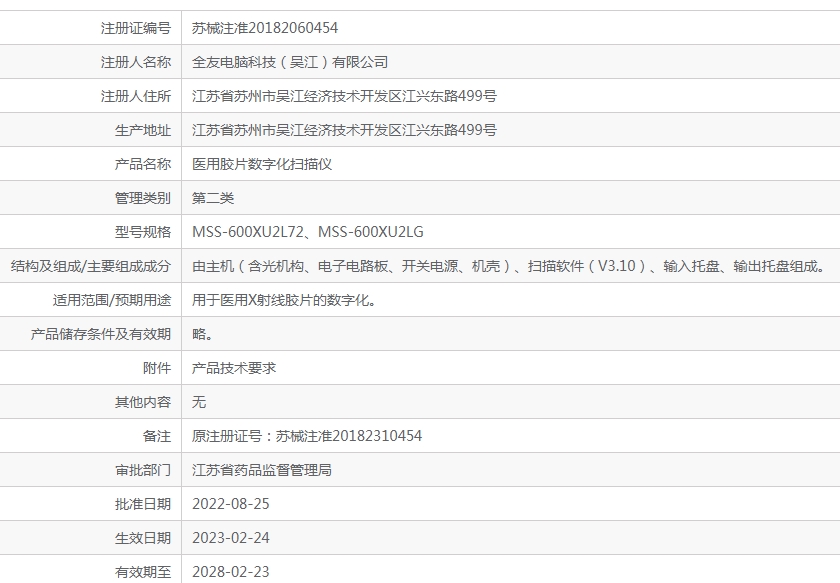Select the registration number 苏械注准20182060454
Screen dimensions: 840x583
[265, 28]
